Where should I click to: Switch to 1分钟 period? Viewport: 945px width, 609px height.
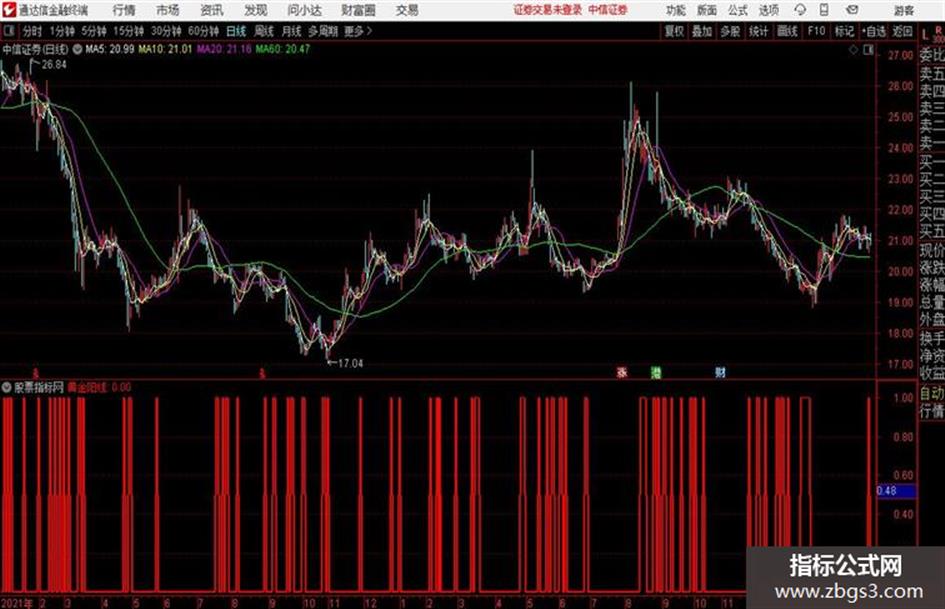pos(62,31)
